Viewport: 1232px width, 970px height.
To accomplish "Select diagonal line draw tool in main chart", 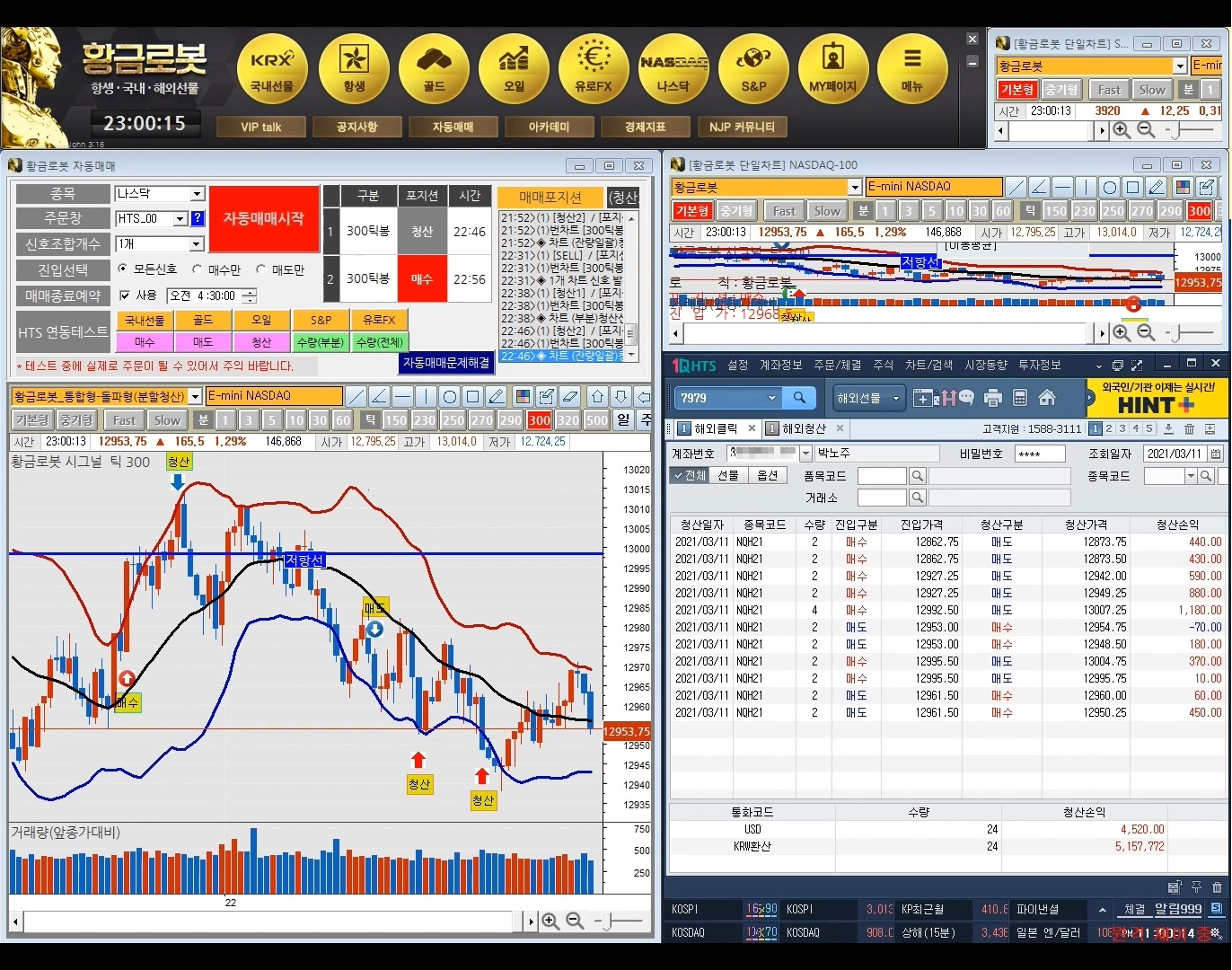I will (356, 396).
